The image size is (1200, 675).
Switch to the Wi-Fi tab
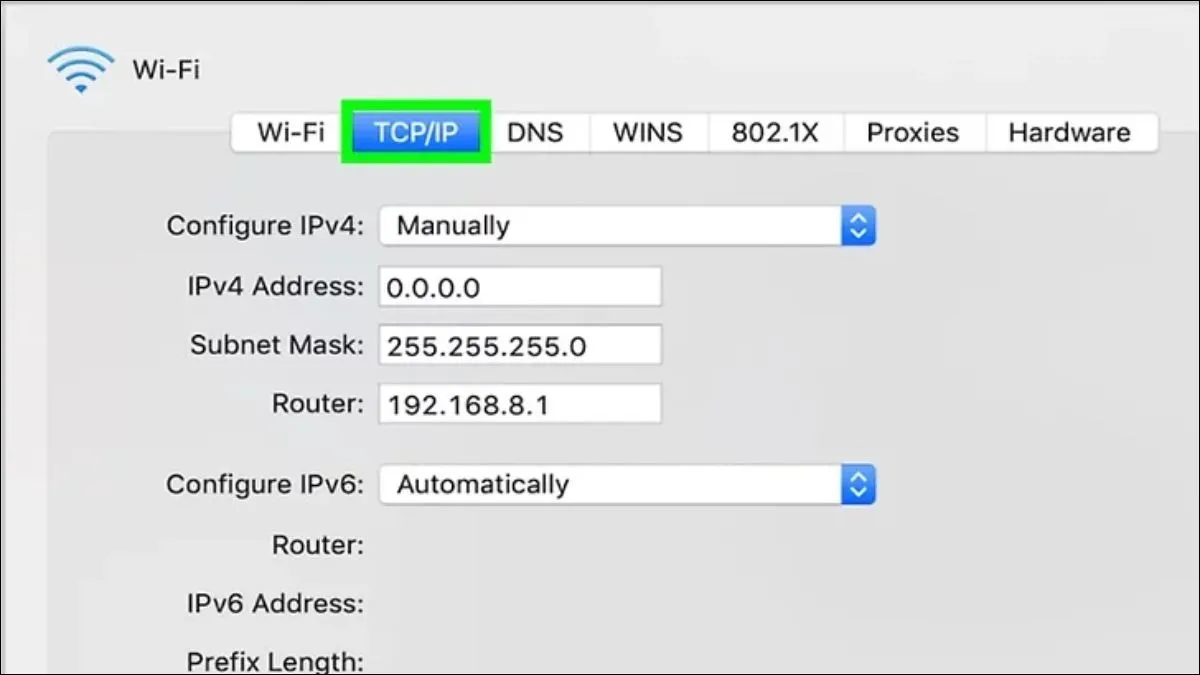[x=290, y=132]
